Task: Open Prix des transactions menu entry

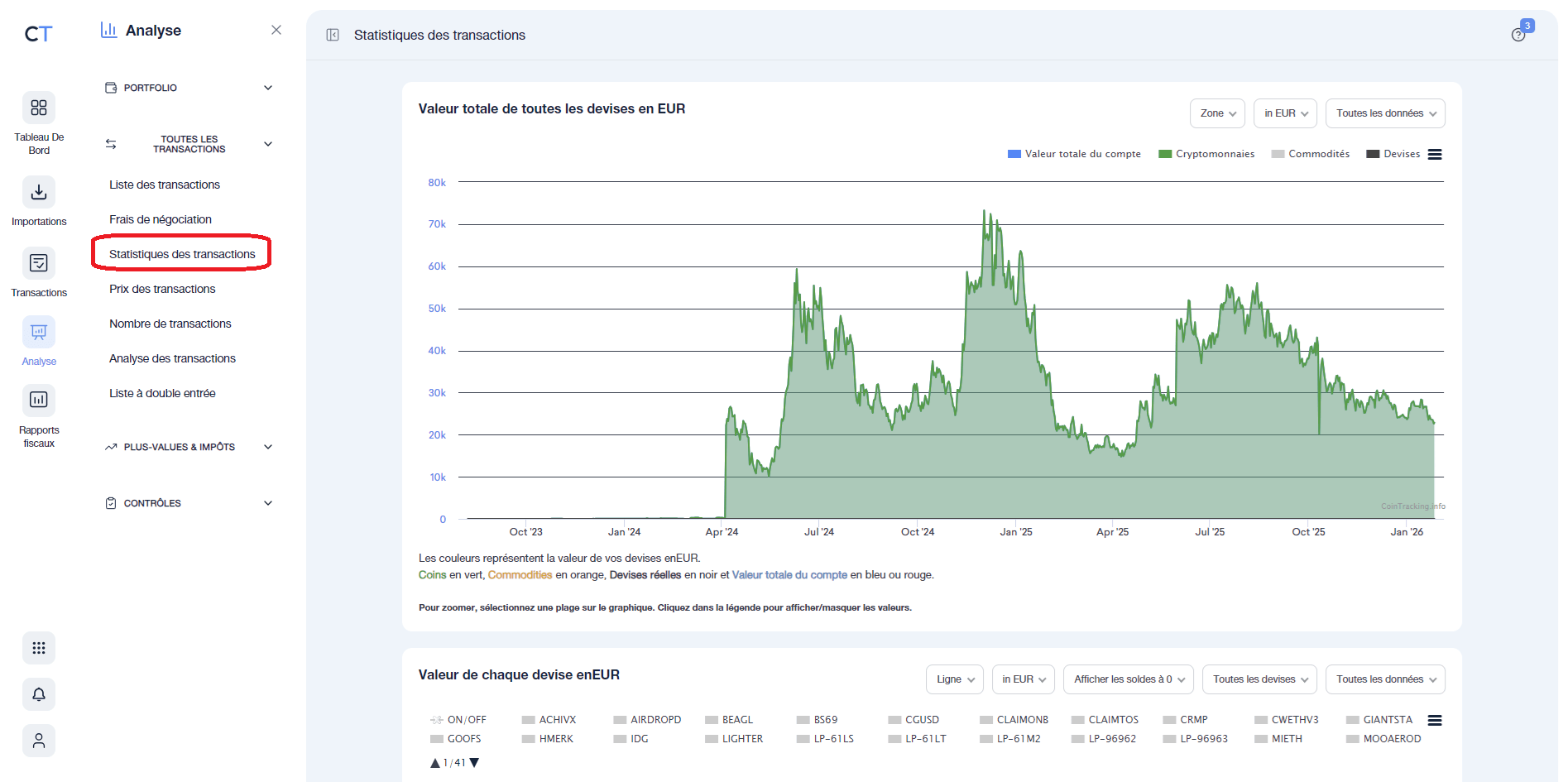Action: [x=161, y=288]
